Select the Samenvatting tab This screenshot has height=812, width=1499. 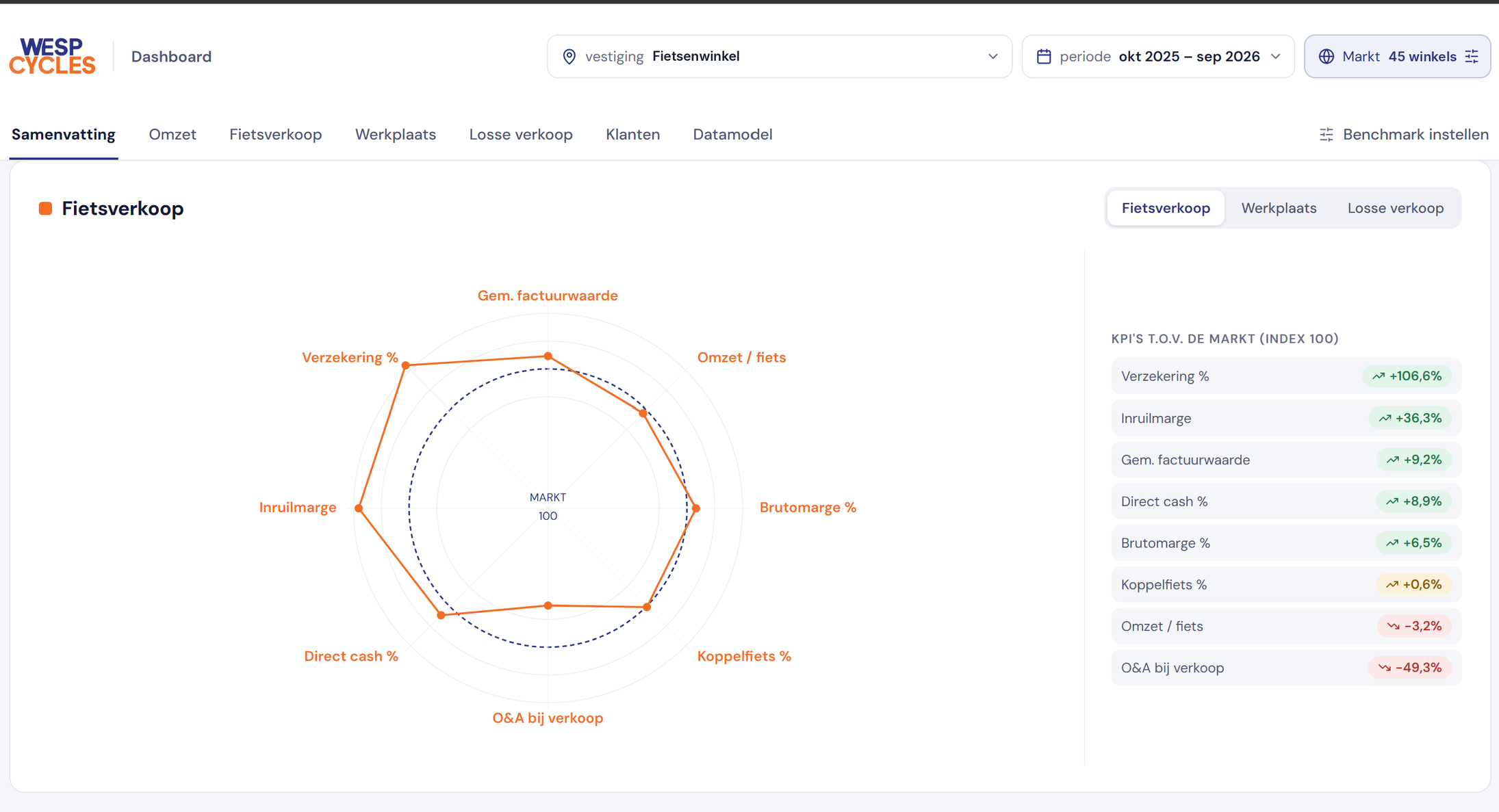(63, 135)
